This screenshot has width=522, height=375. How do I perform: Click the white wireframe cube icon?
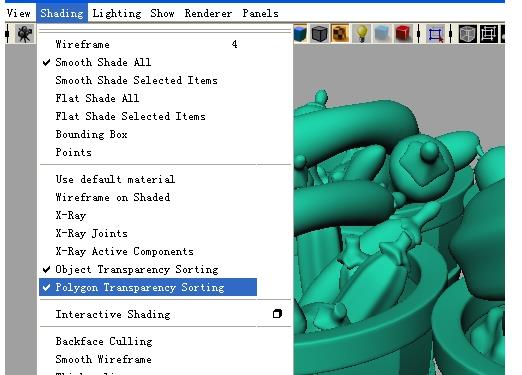pos(468,34)
